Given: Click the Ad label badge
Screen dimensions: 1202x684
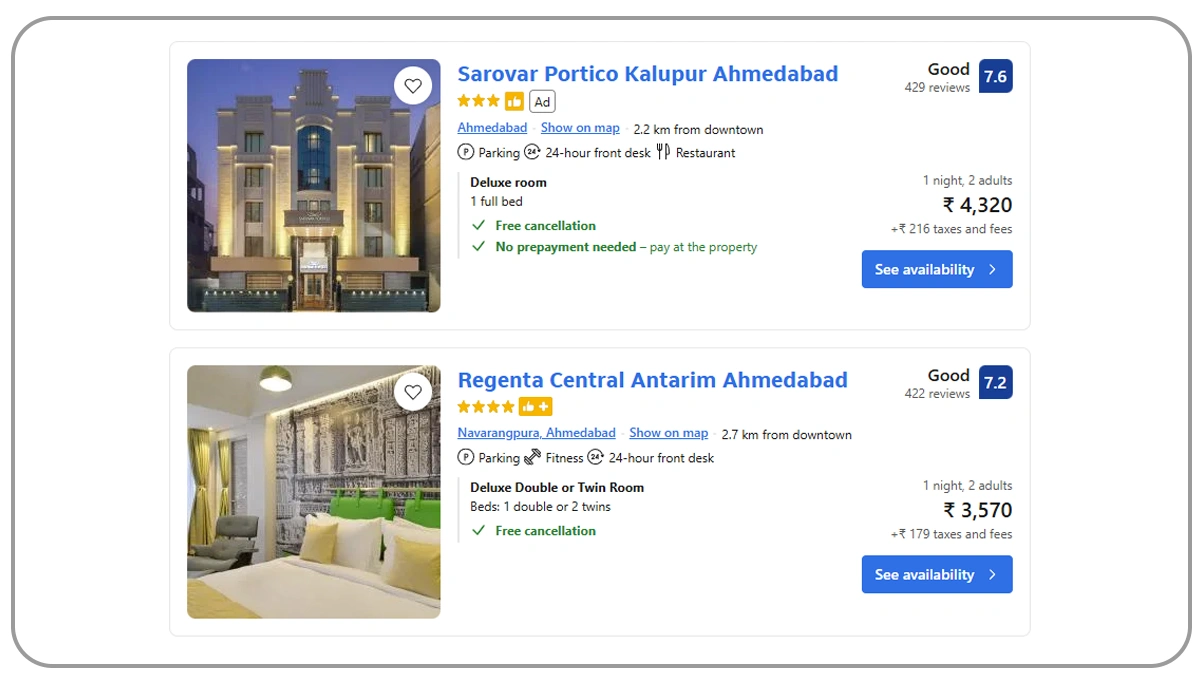Looking at the screenshot, I should (542, 101).
